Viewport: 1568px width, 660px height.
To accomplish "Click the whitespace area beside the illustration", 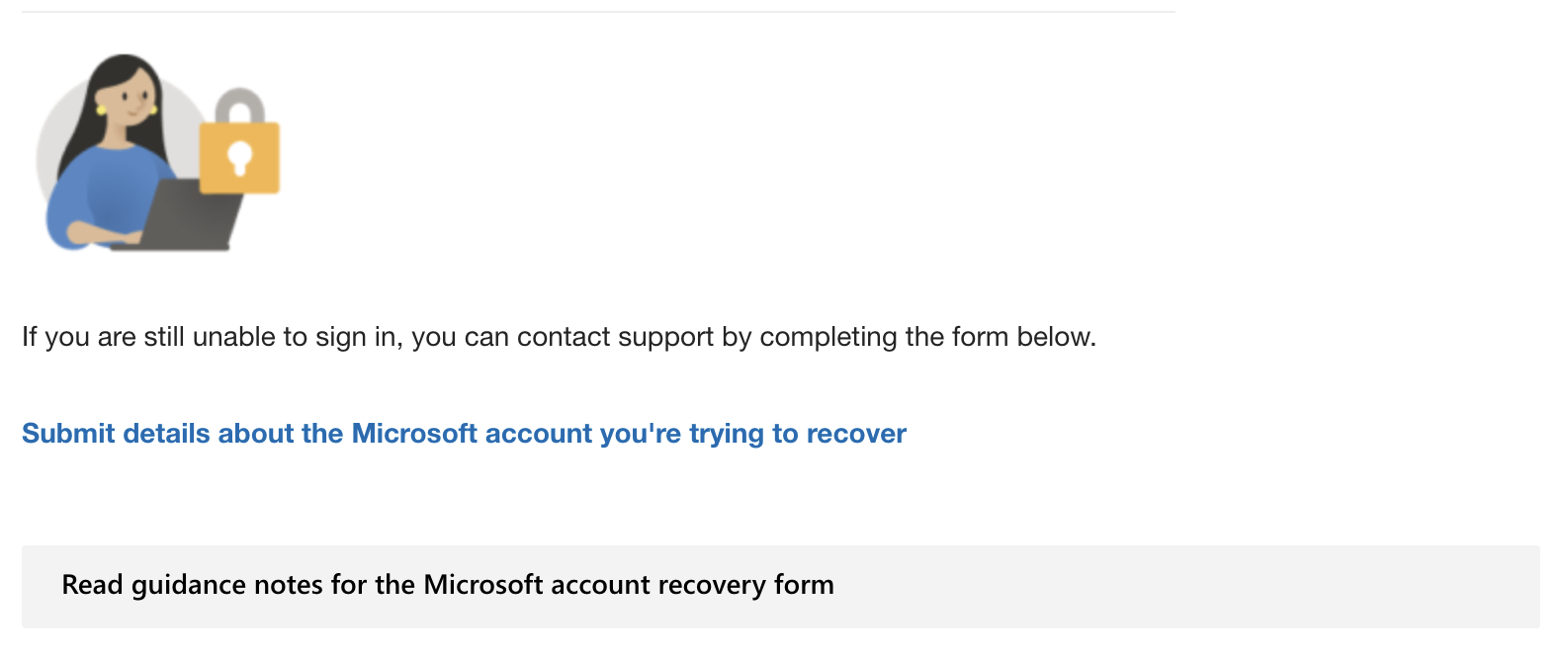I will (x=593, y=153).
